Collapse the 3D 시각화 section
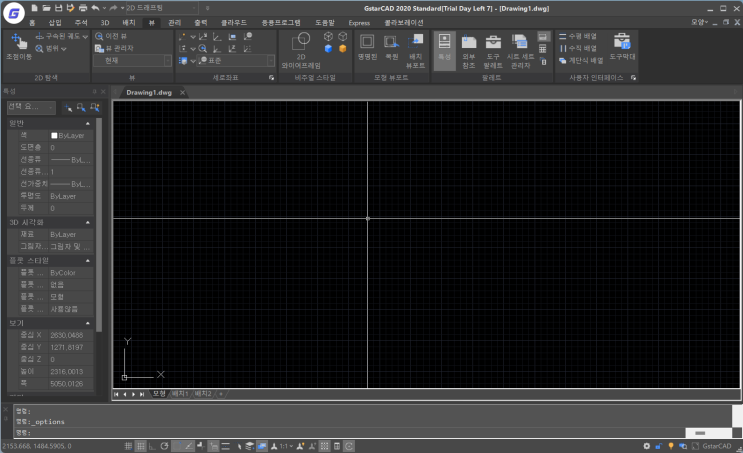The width and height of the screenshot is (743, 453). coord(88,222)
